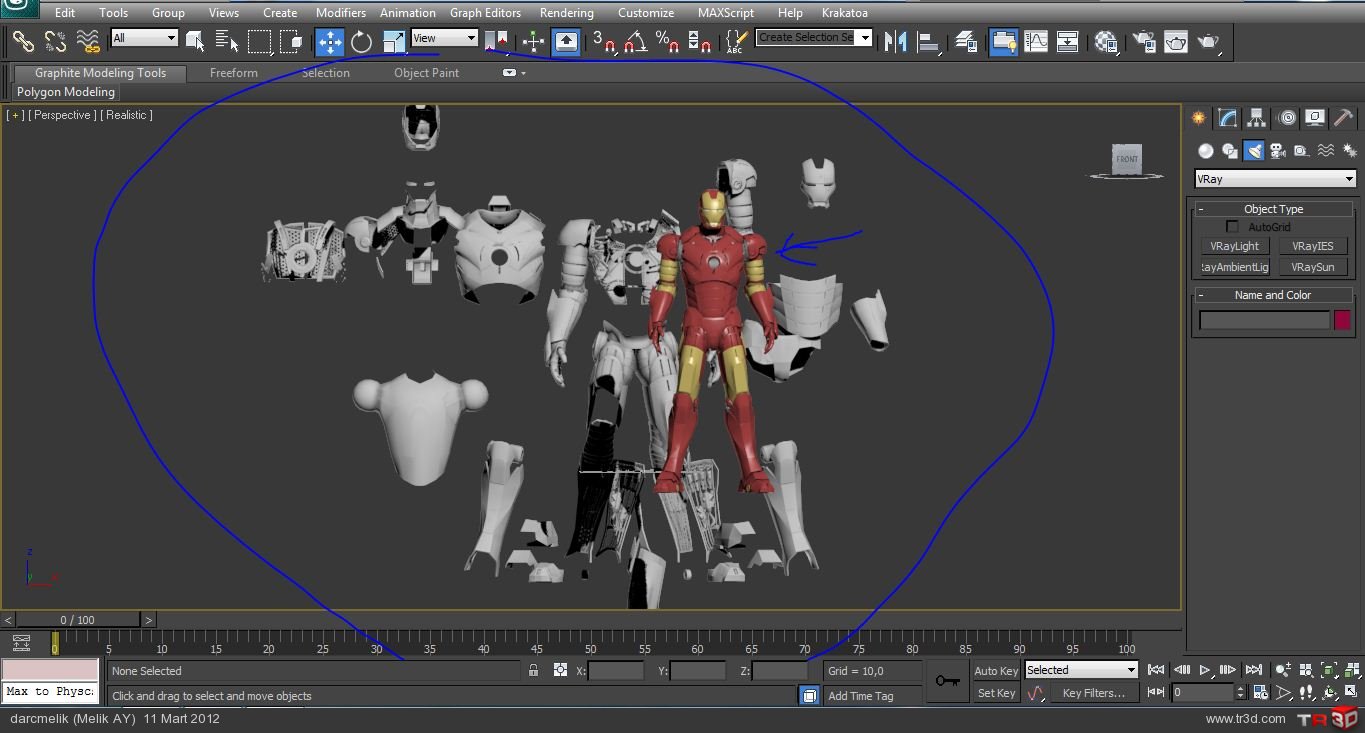Create a VRaySun light
This screenshot has width=1365, height=733.
tap(1312, 267)
